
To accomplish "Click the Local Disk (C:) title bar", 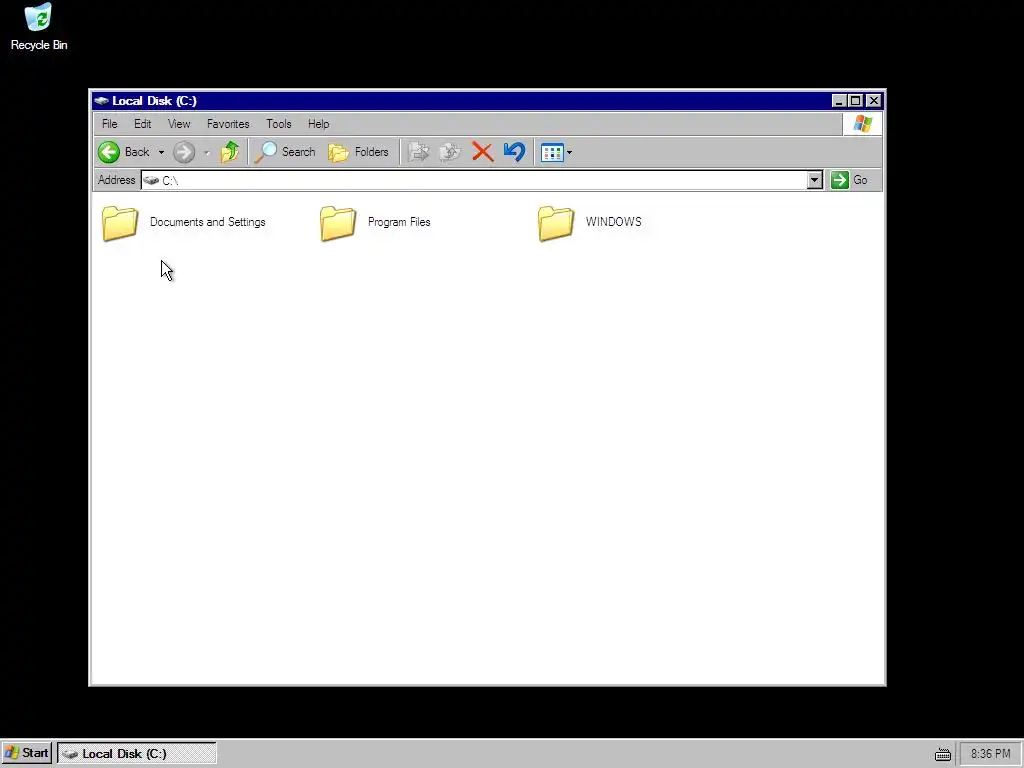I will tap(487, 101).
